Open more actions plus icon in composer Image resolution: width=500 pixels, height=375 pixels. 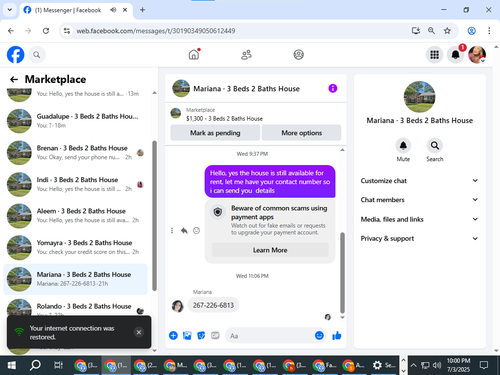(173, 335)
